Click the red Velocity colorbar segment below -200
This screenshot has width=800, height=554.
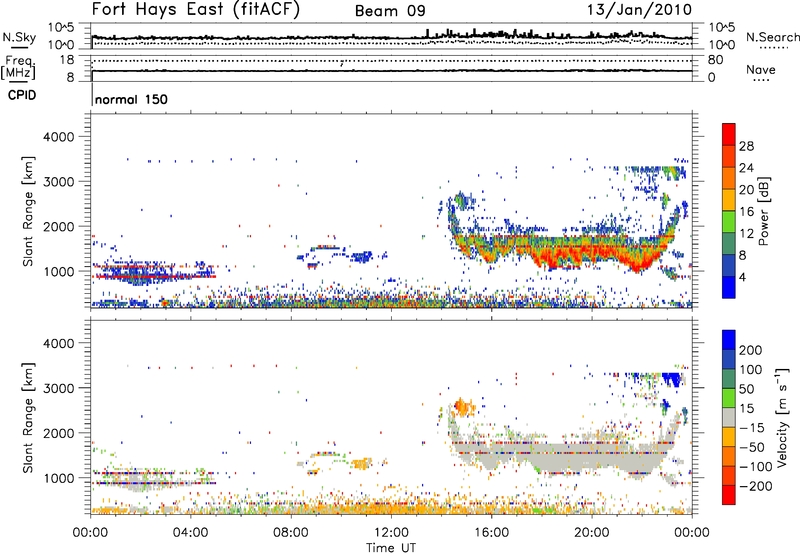[x=729, y=495]
